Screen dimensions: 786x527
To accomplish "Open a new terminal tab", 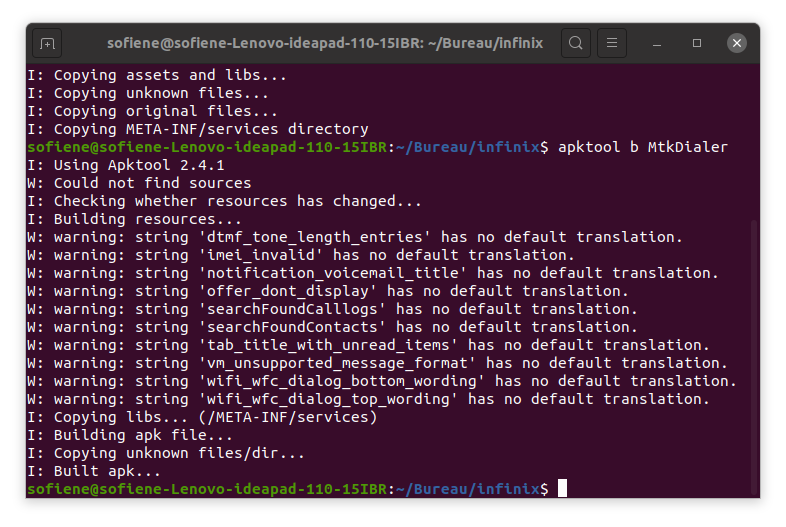I will (x=47, y=43).
